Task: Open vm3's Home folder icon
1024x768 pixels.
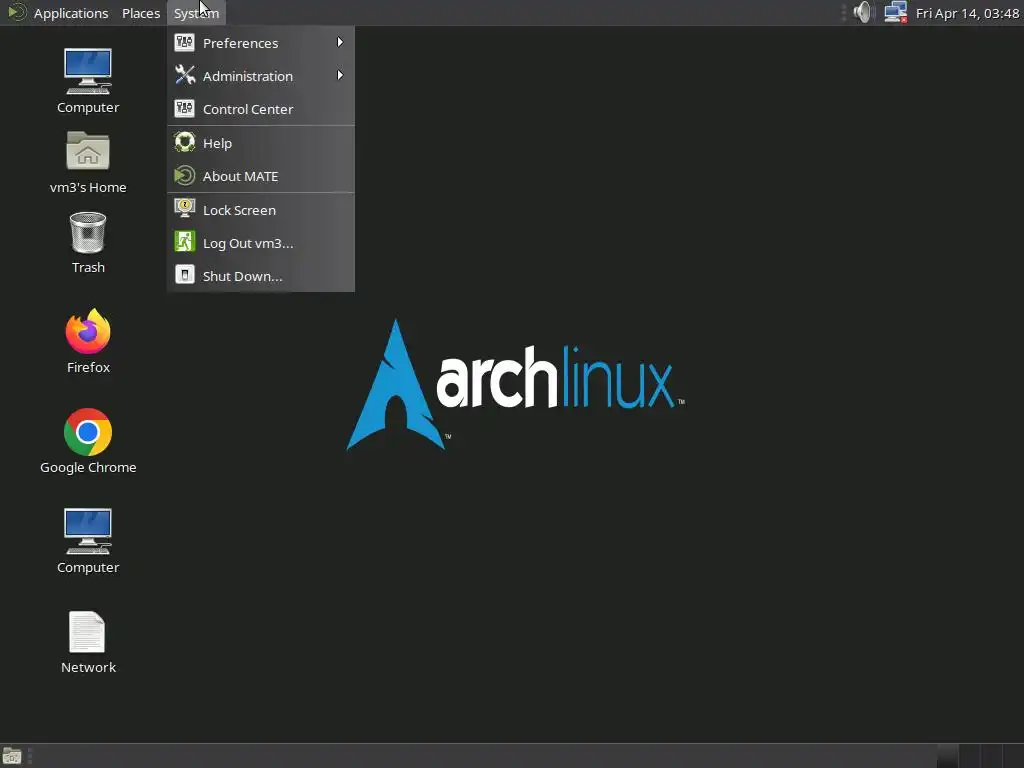Action: pyautogui.click(x=88, y=151)
